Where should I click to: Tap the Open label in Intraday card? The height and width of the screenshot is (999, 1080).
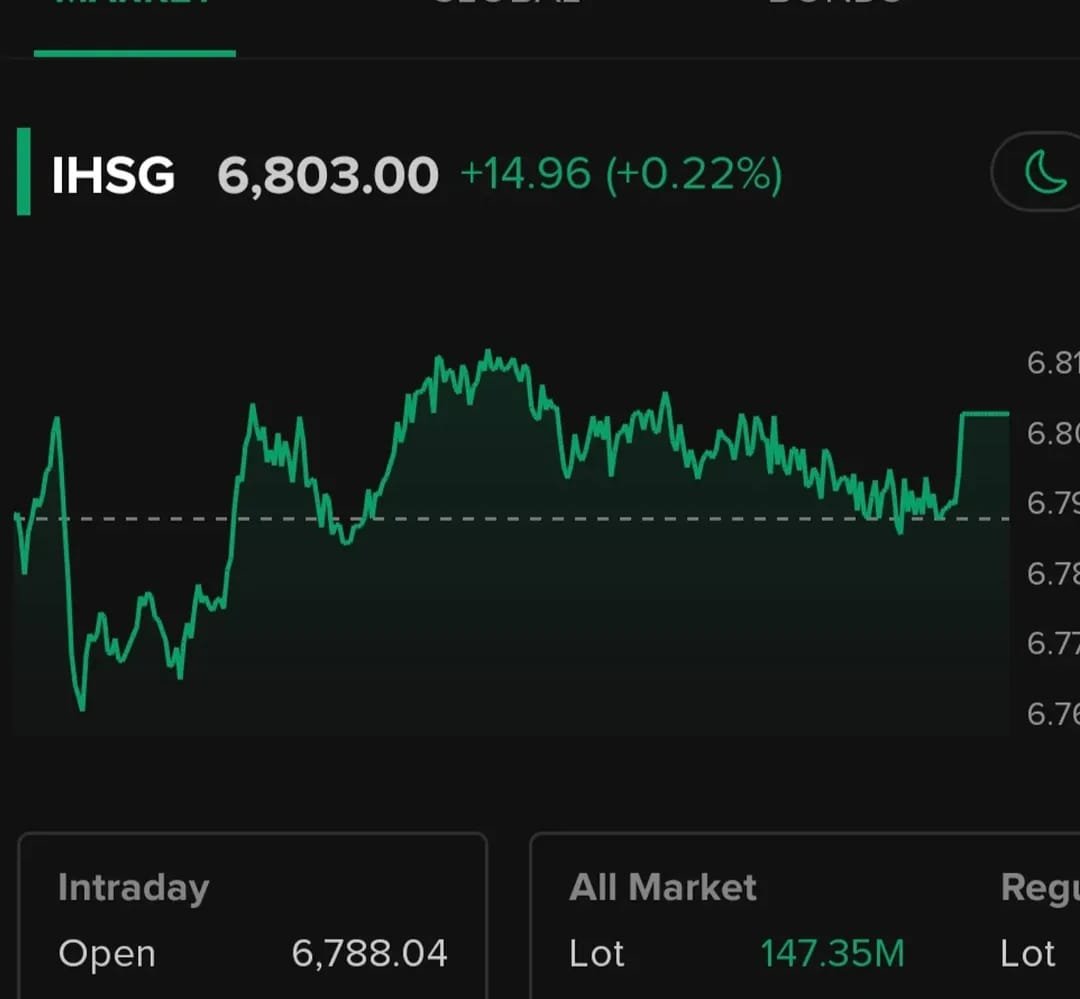[x=107, y=953]
